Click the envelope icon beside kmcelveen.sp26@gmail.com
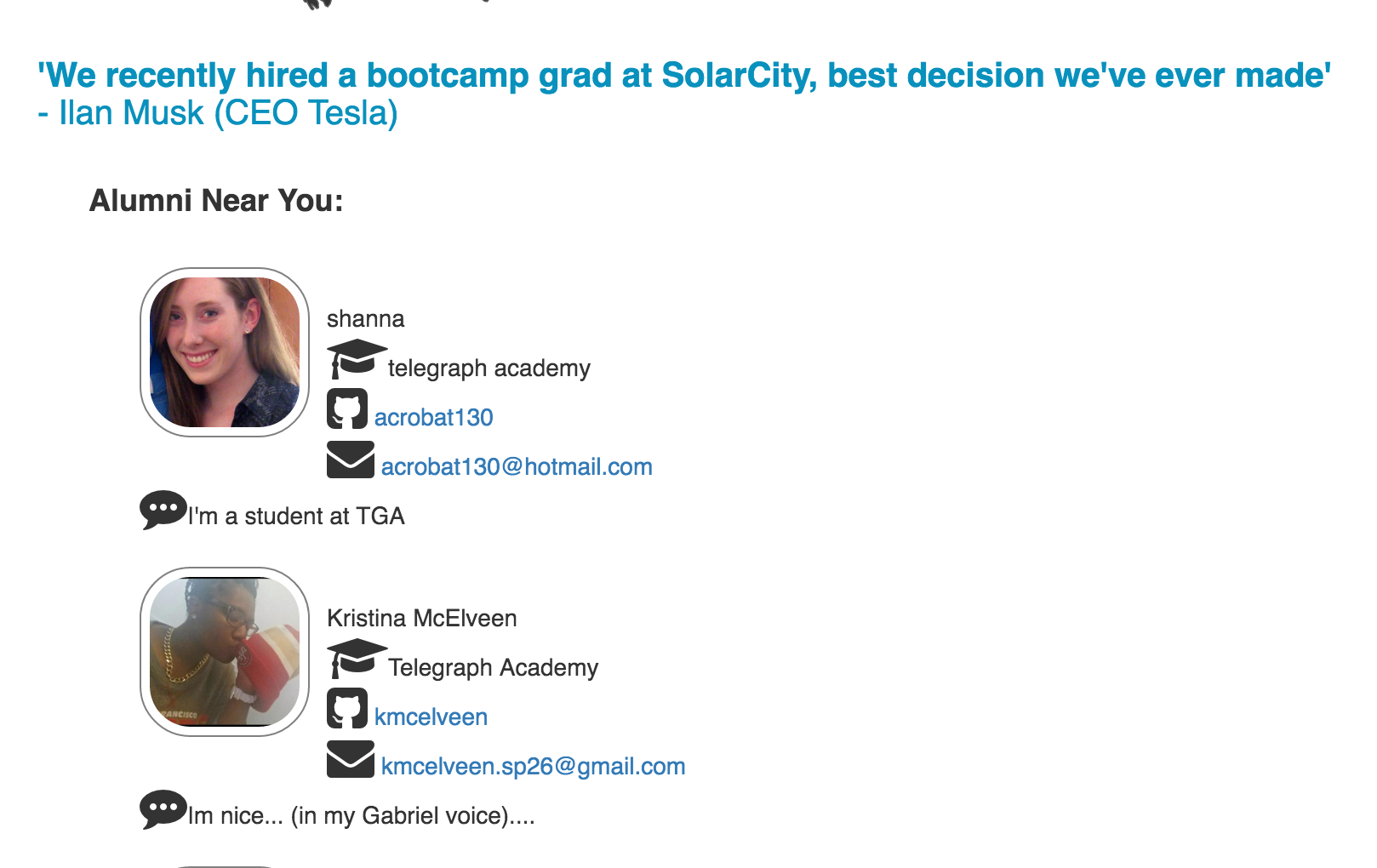Image resolution: width=1377 pixels, height=868 pixels. 351,759
